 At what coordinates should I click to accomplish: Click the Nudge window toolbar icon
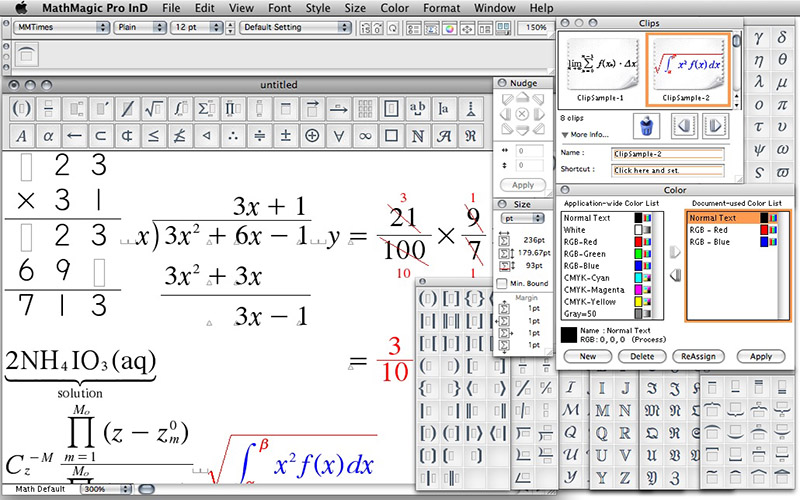pyautogui.click(x=467, y=29)
